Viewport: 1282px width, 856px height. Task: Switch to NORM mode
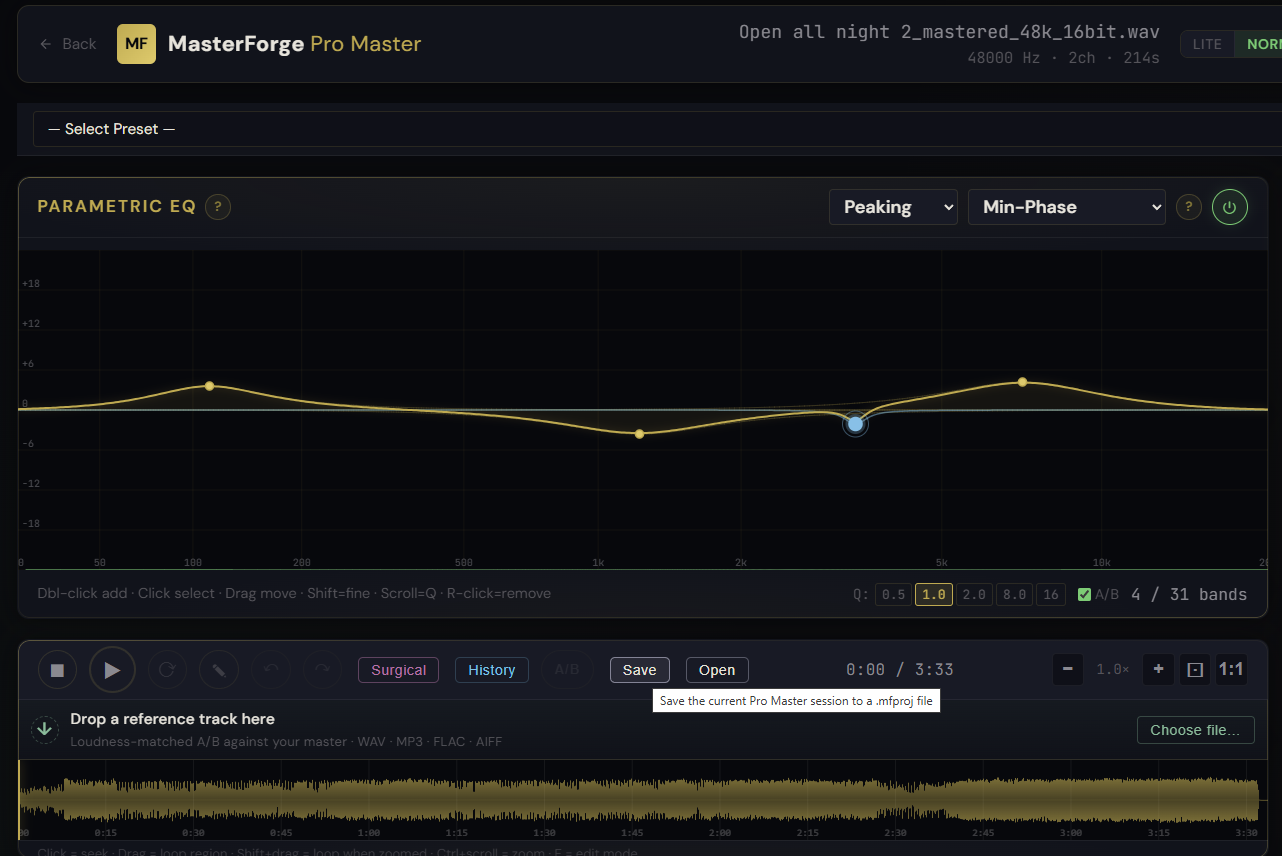[1260, 44]
